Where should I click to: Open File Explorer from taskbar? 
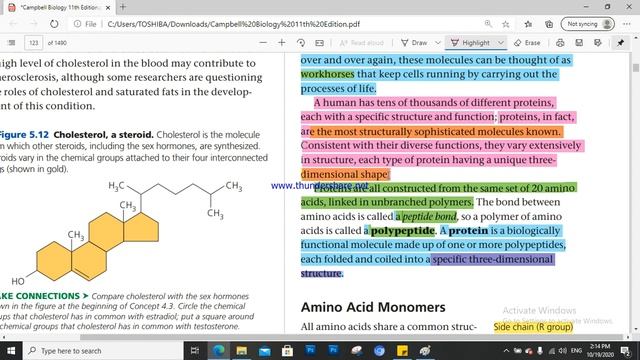point(242,351)
